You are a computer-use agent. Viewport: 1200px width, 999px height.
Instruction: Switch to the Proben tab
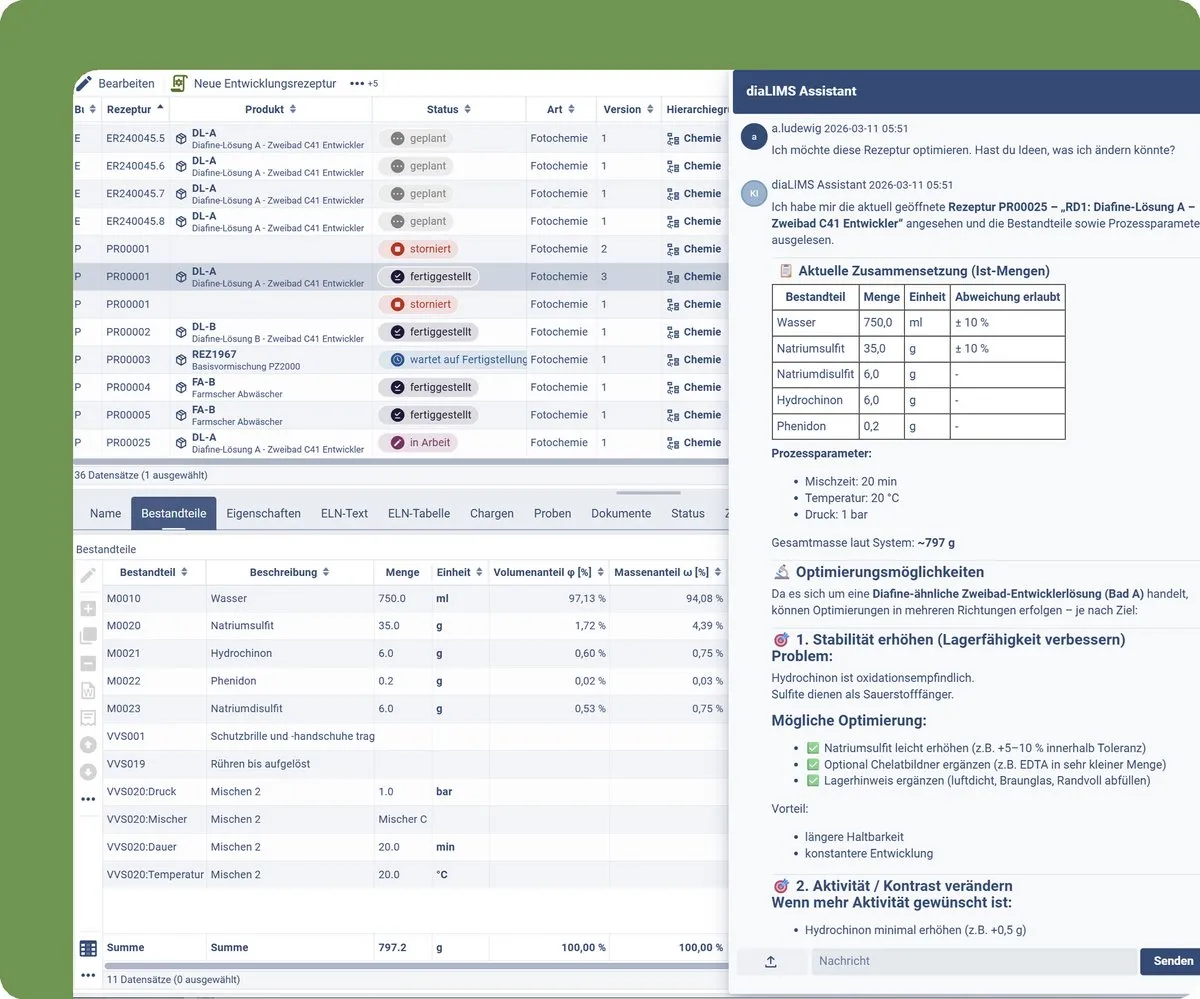[552, 513]
